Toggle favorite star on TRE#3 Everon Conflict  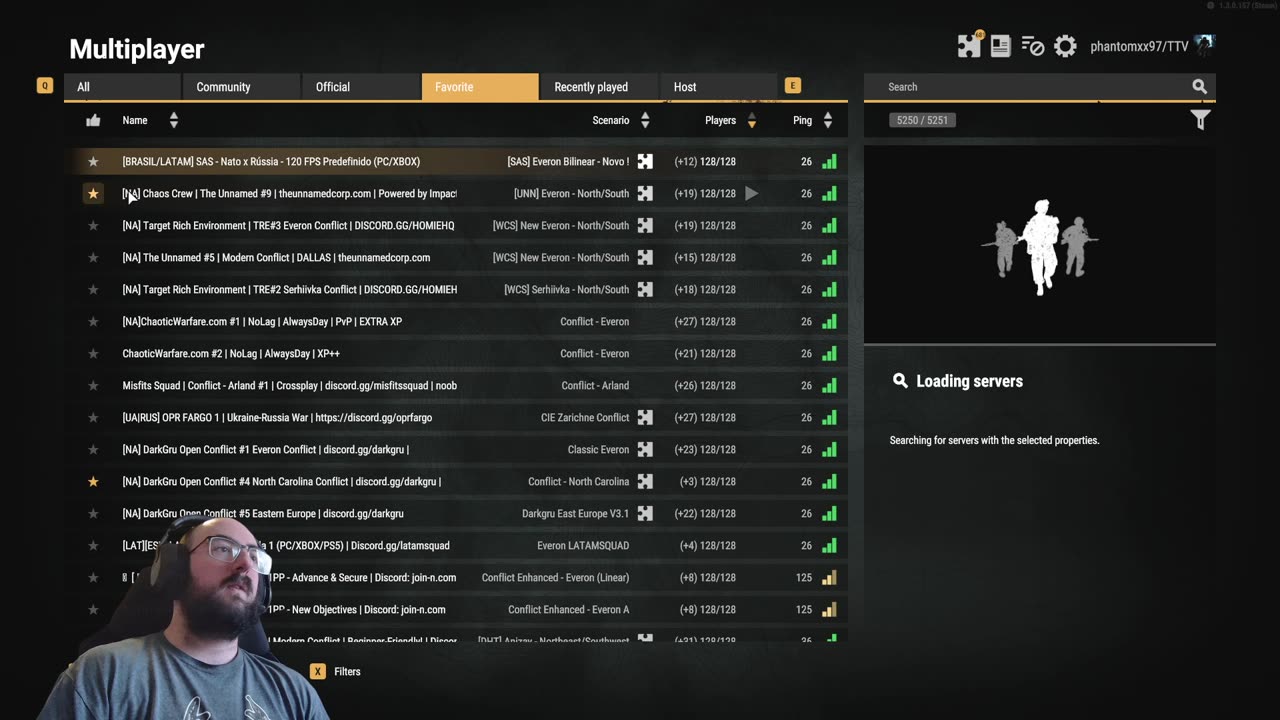(x=93, y=225)
